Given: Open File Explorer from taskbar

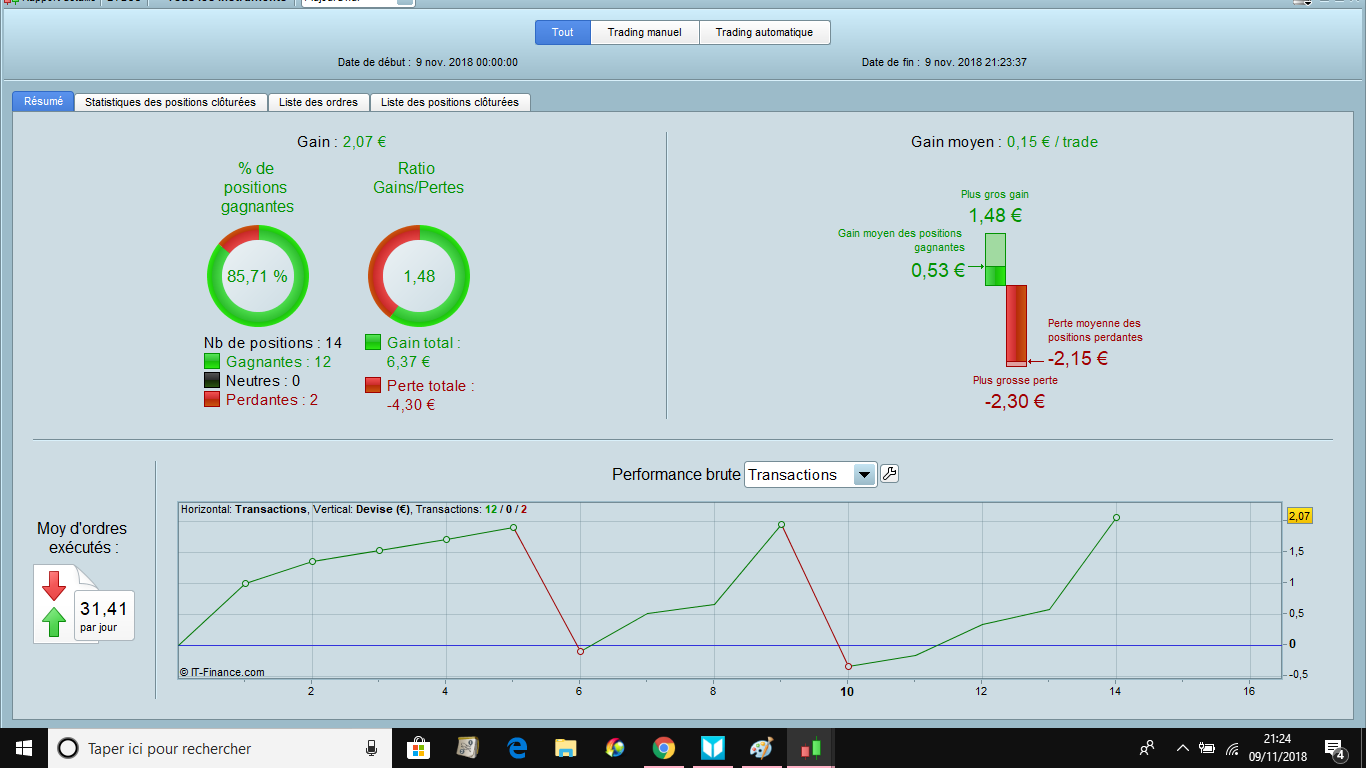Looking at the screenshot, I should pyautogui.click(x=566, y=747).
